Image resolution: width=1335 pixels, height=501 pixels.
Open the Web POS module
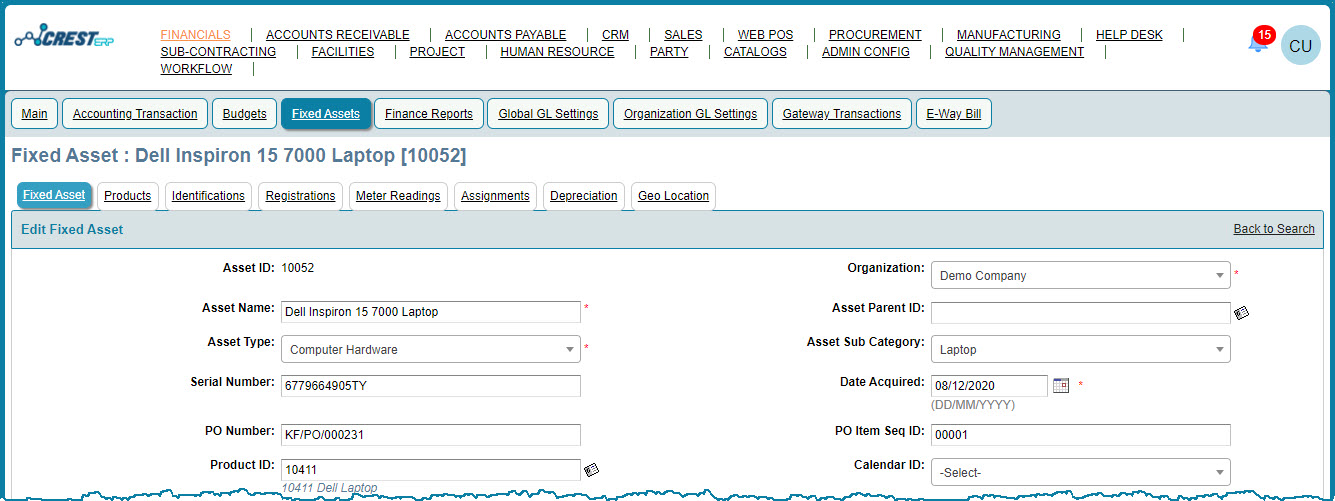[x=765, y=34]
